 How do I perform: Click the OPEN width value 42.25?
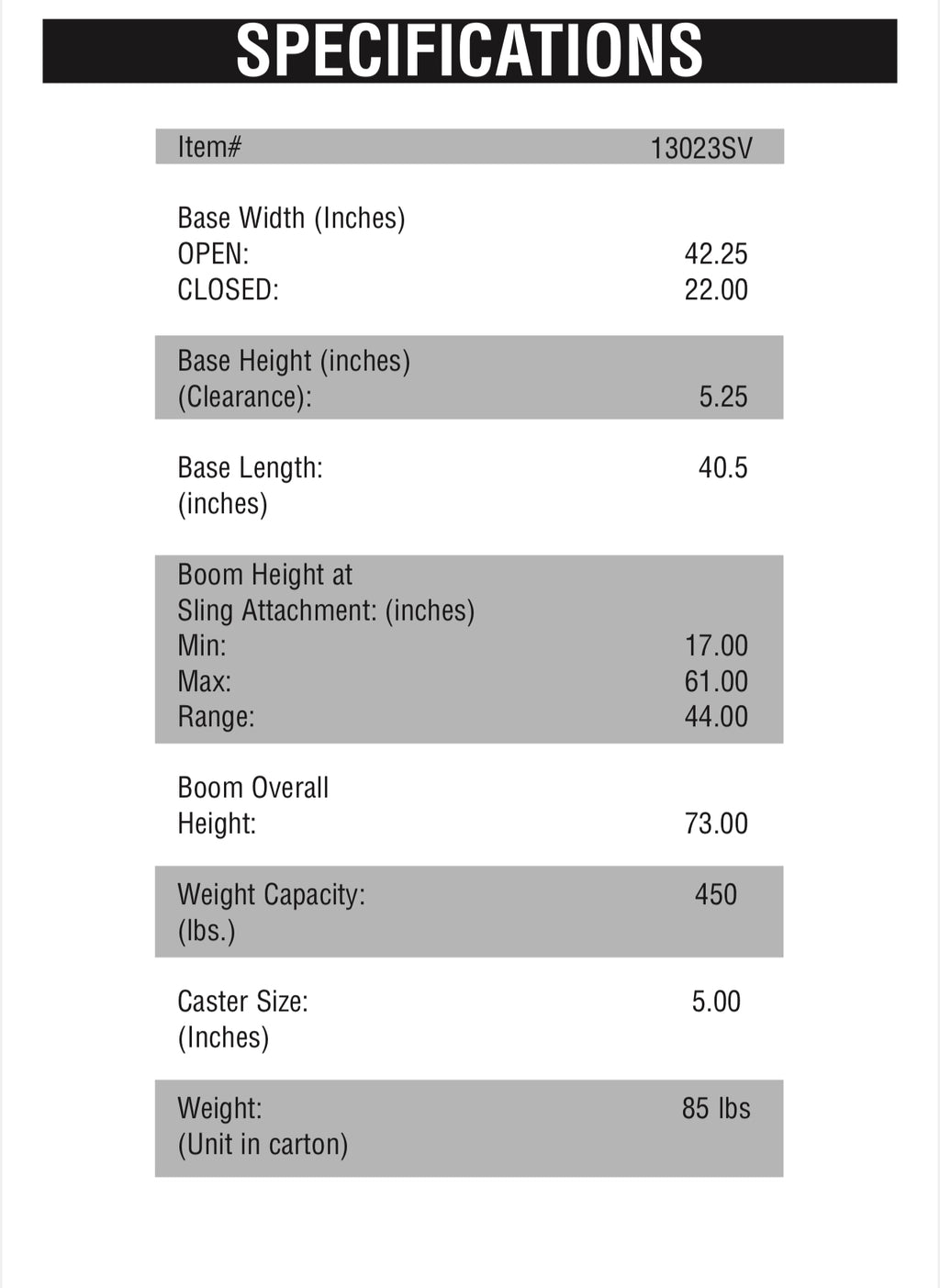[x=716, y=254]
